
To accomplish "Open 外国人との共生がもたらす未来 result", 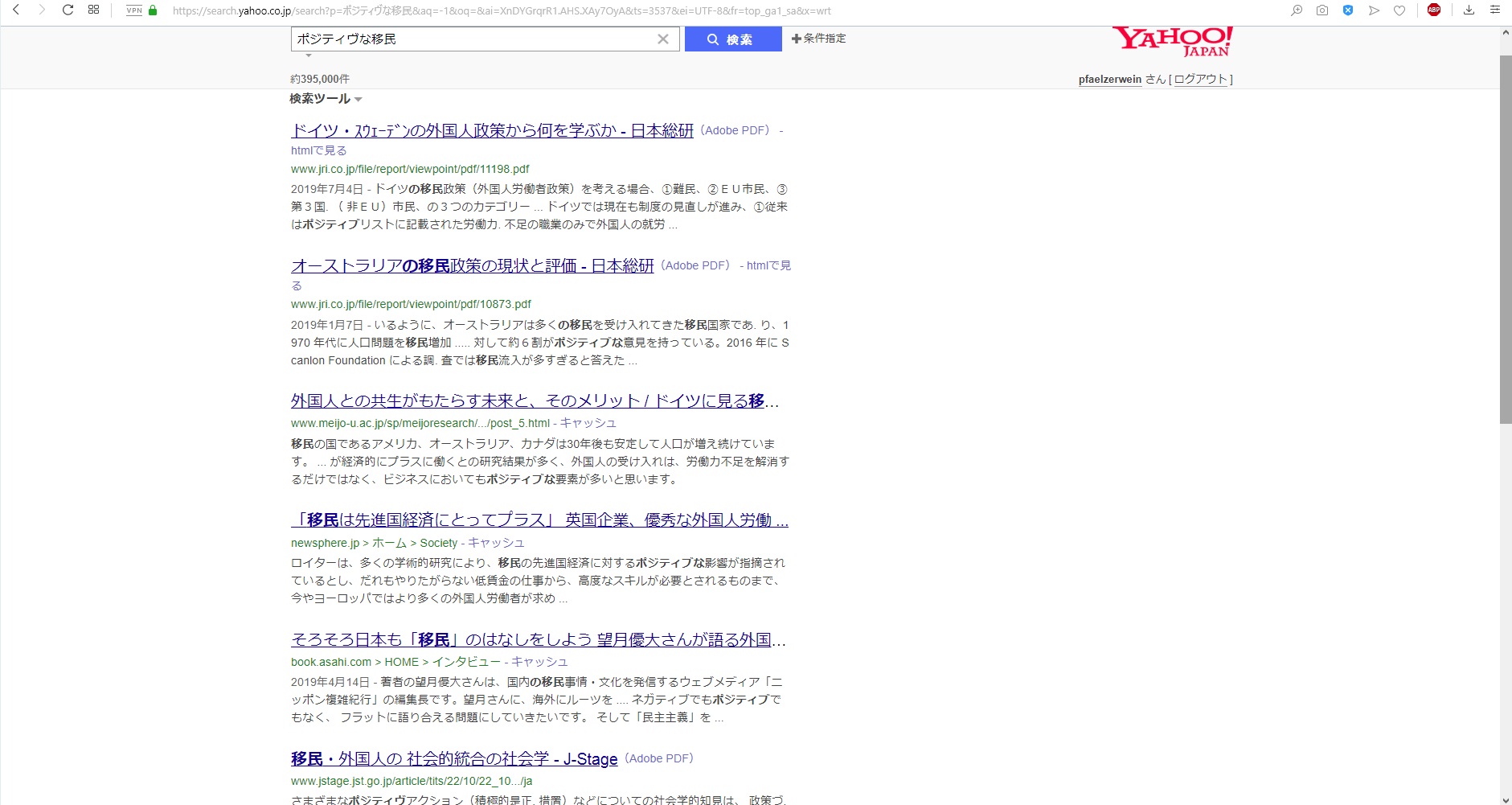I will (535, 400).
